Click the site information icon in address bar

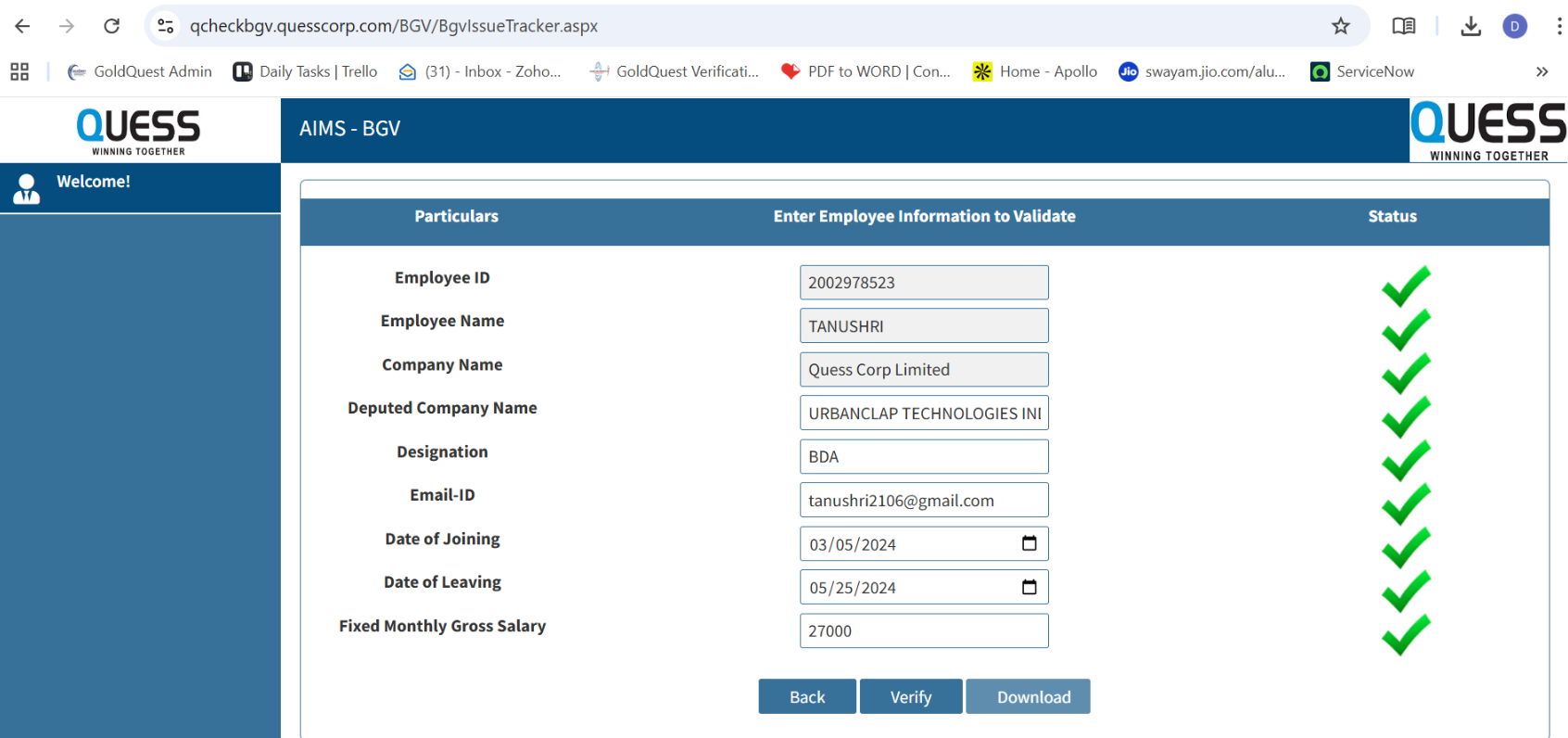166,26
